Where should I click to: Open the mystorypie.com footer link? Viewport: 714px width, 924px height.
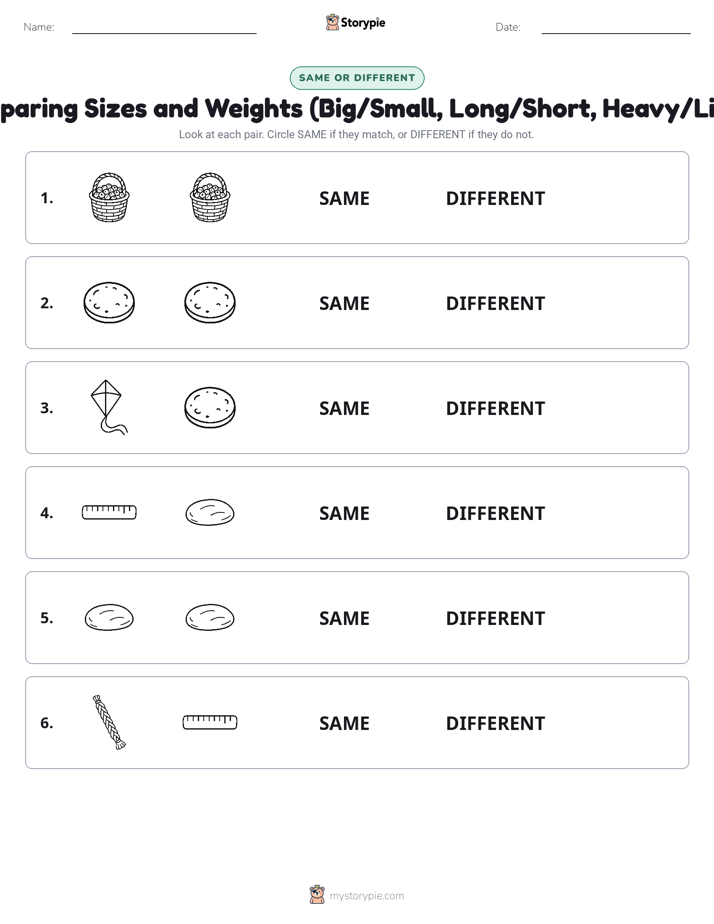click(366, 896)
